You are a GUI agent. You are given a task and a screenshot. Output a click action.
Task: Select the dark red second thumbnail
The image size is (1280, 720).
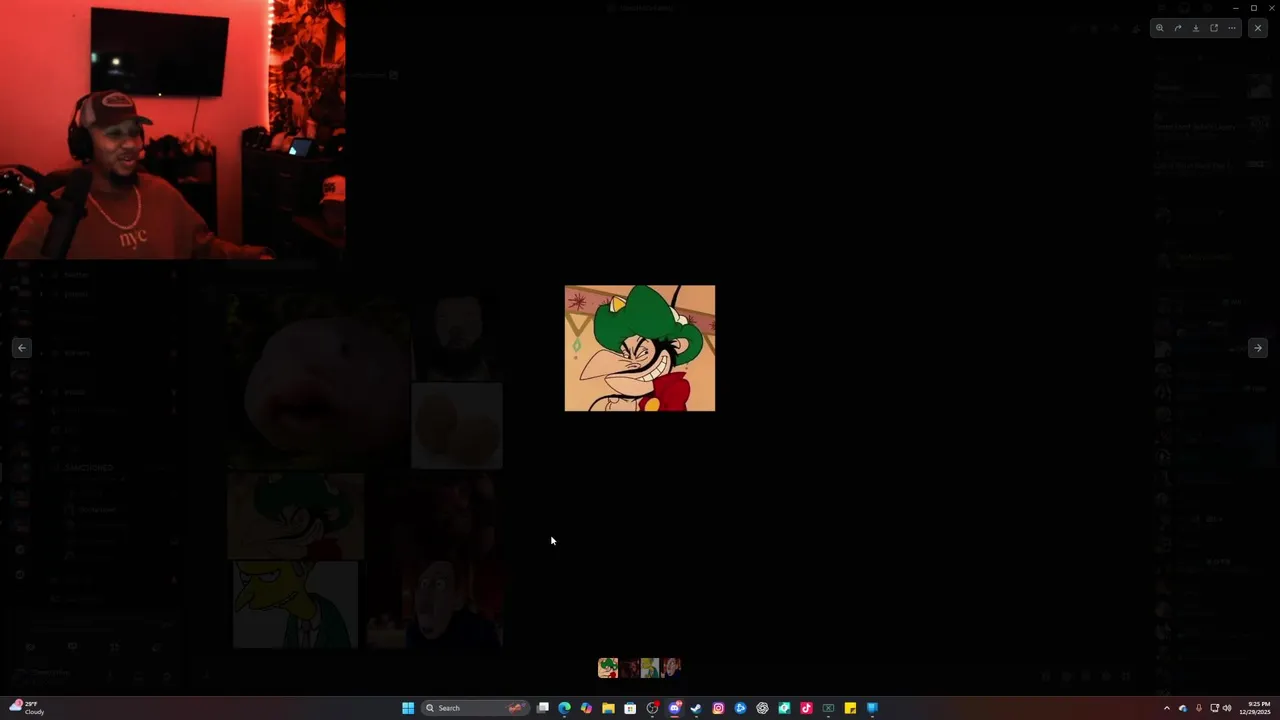[629, 668]
